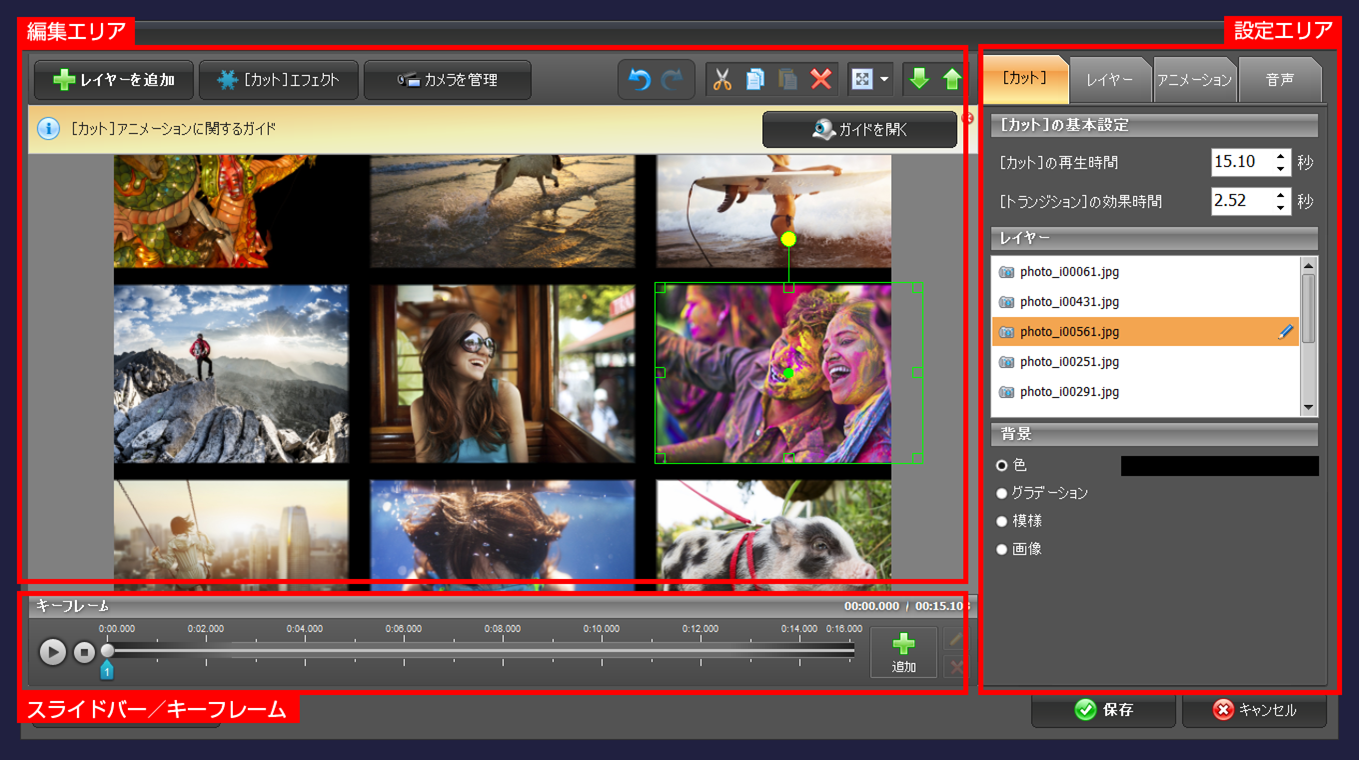Play the keyframe timeline preview
Viewport: 1359px width, 760px height.
tap(53, 652)
